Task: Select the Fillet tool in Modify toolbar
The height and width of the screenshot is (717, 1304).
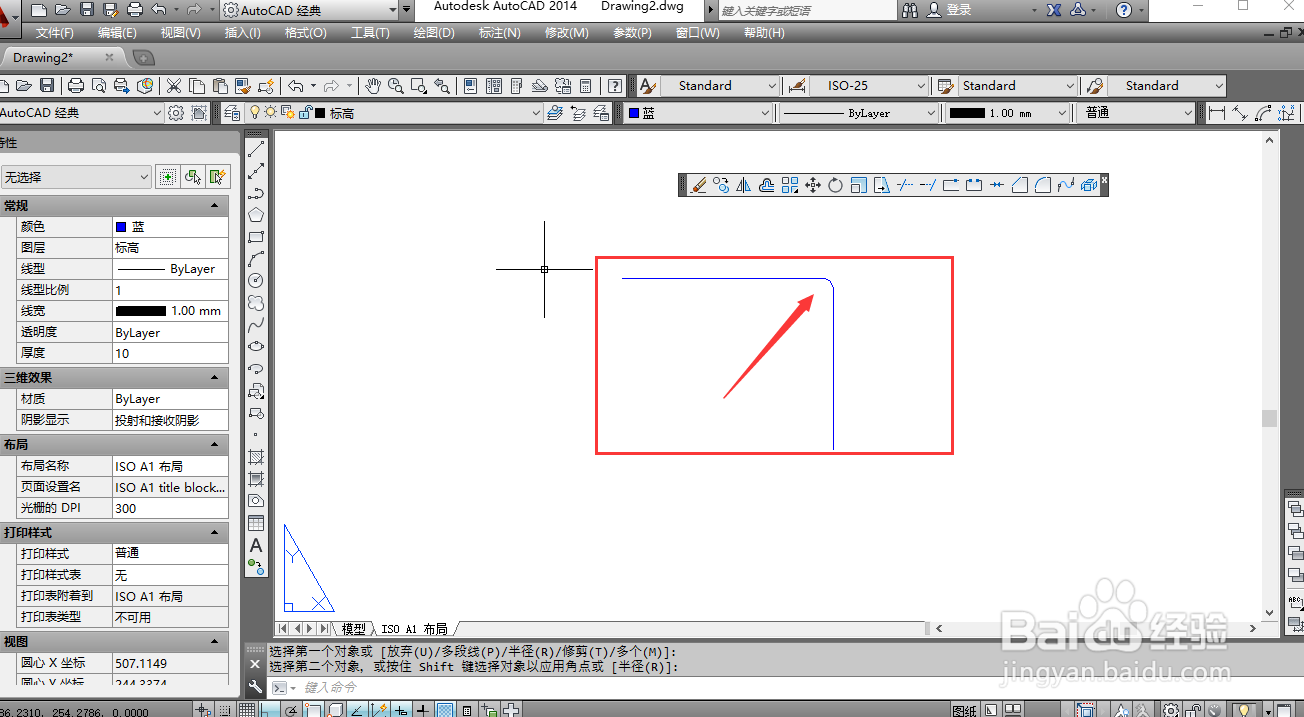Action: click(1043, 185)
